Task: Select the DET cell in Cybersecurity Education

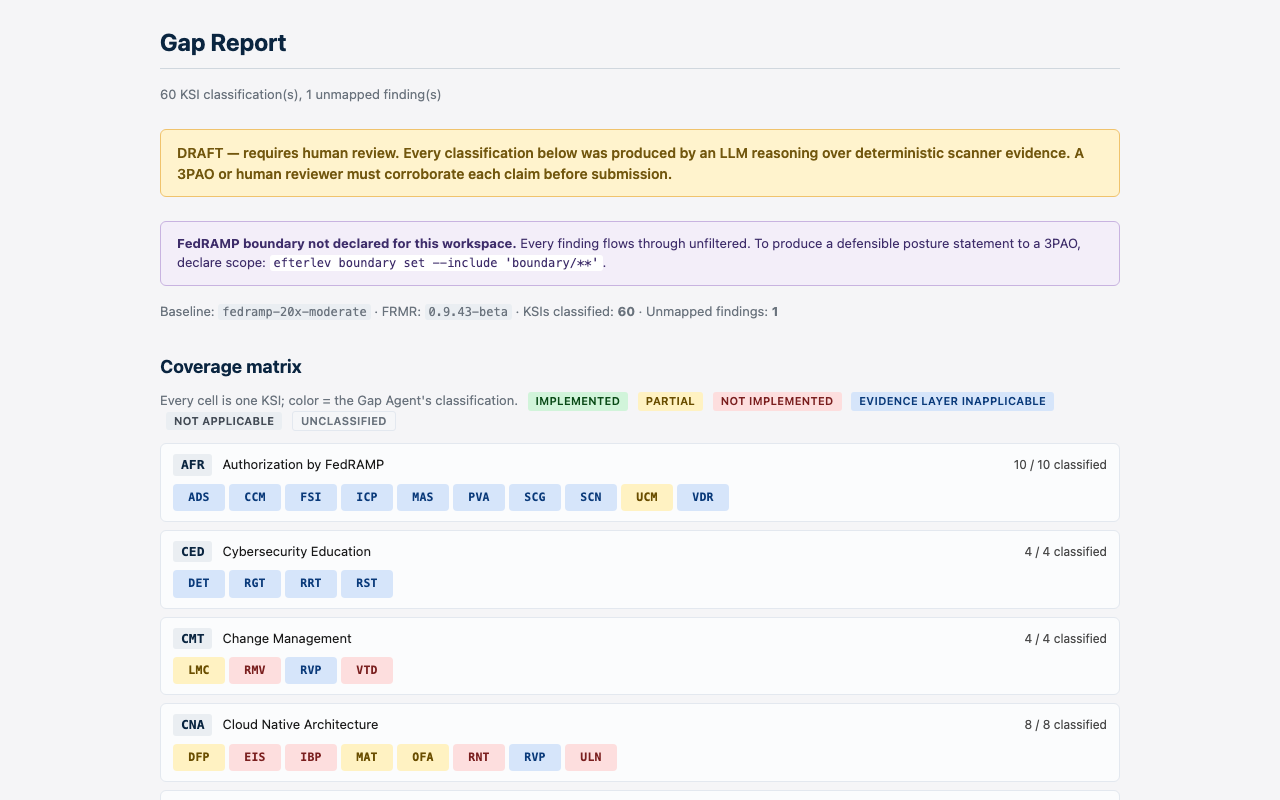Action: [x=199, y=584]
